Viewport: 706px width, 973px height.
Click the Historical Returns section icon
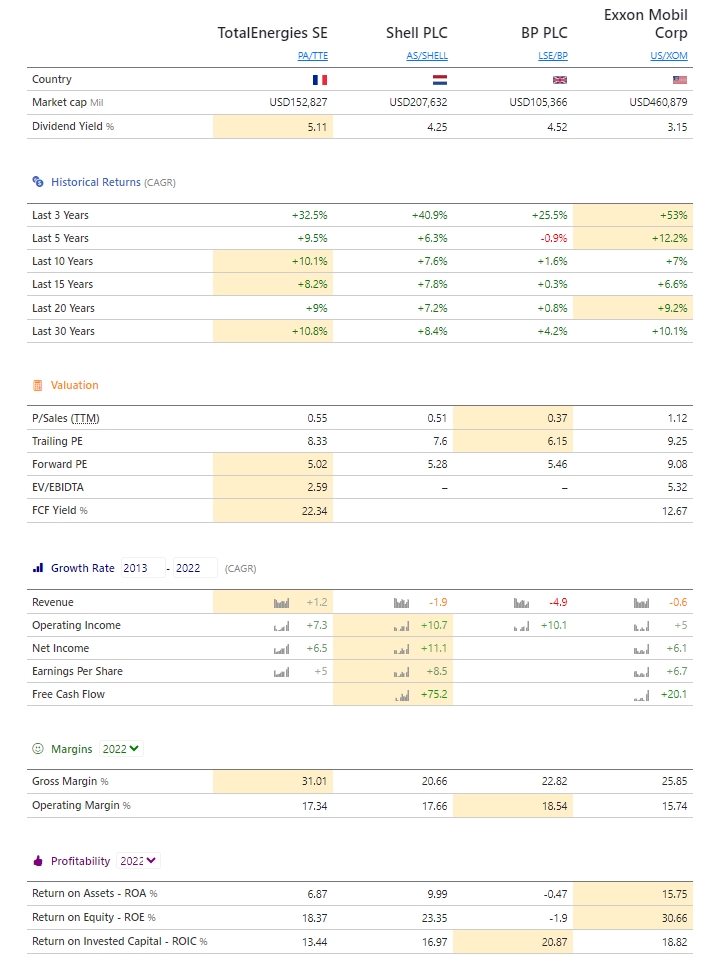pos(38,182)
